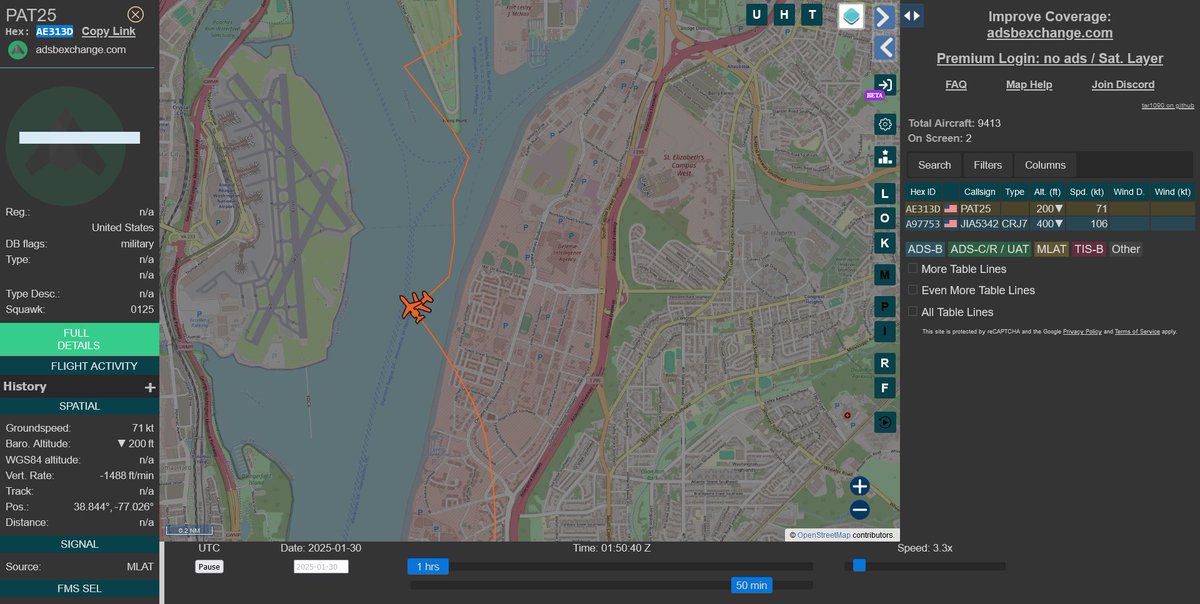Viewport: 1200px width, 604px height.
Task: Click the replay playback icon on map
Action: coord(884,422)
